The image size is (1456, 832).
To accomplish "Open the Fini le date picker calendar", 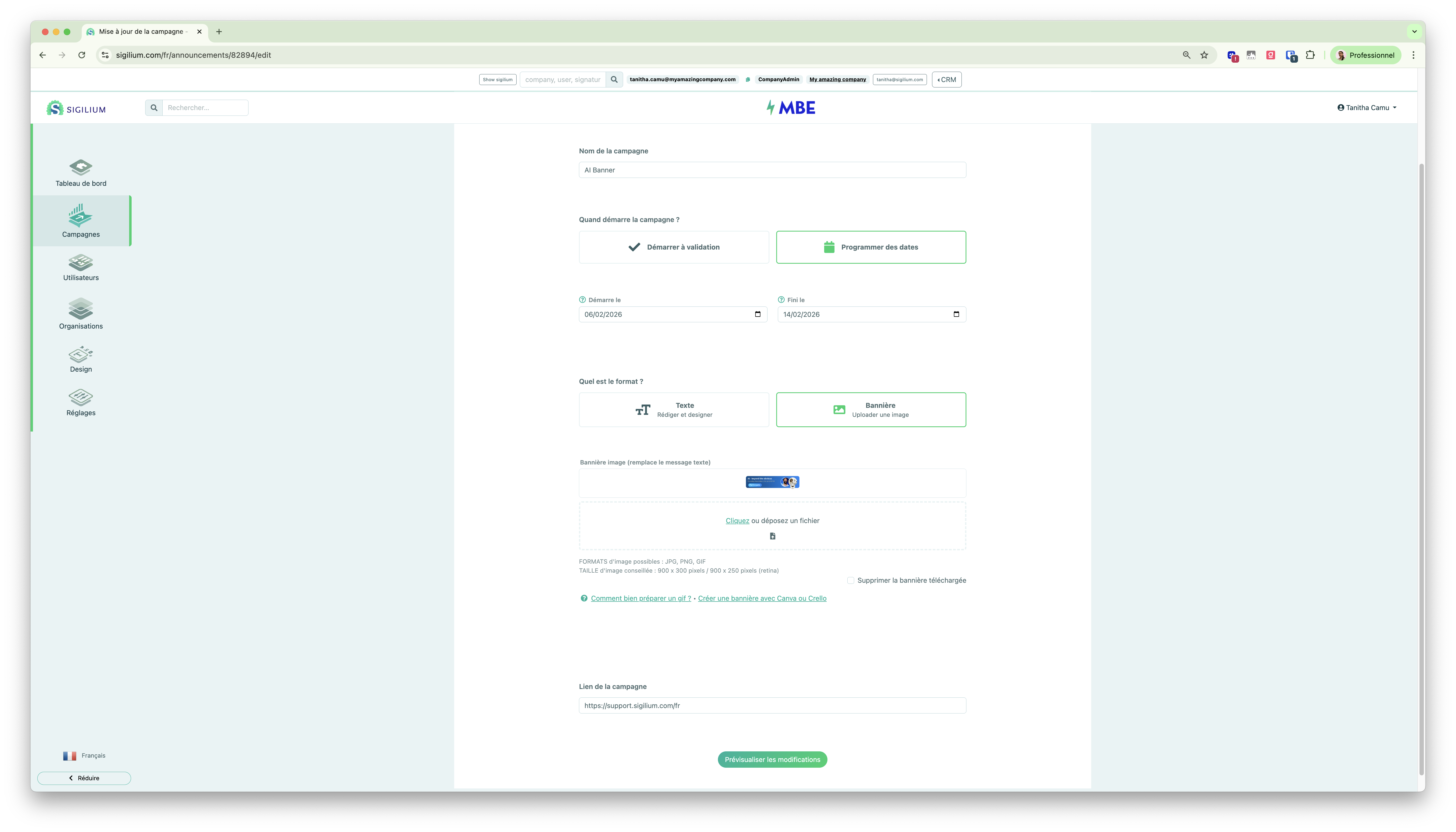I will 956,314.
